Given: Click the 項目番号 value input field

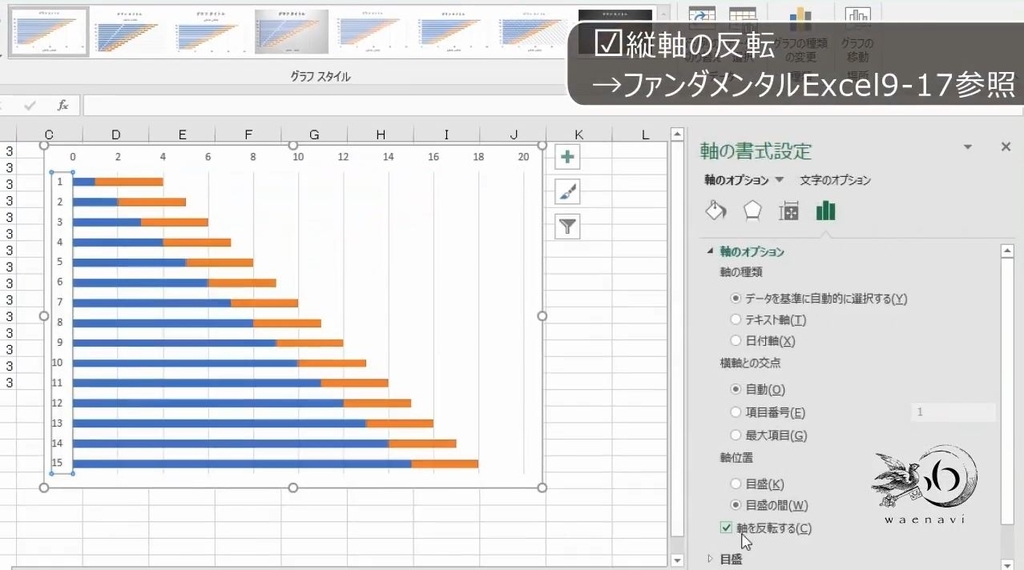Looking at the screenshot, I should [953, 412].
